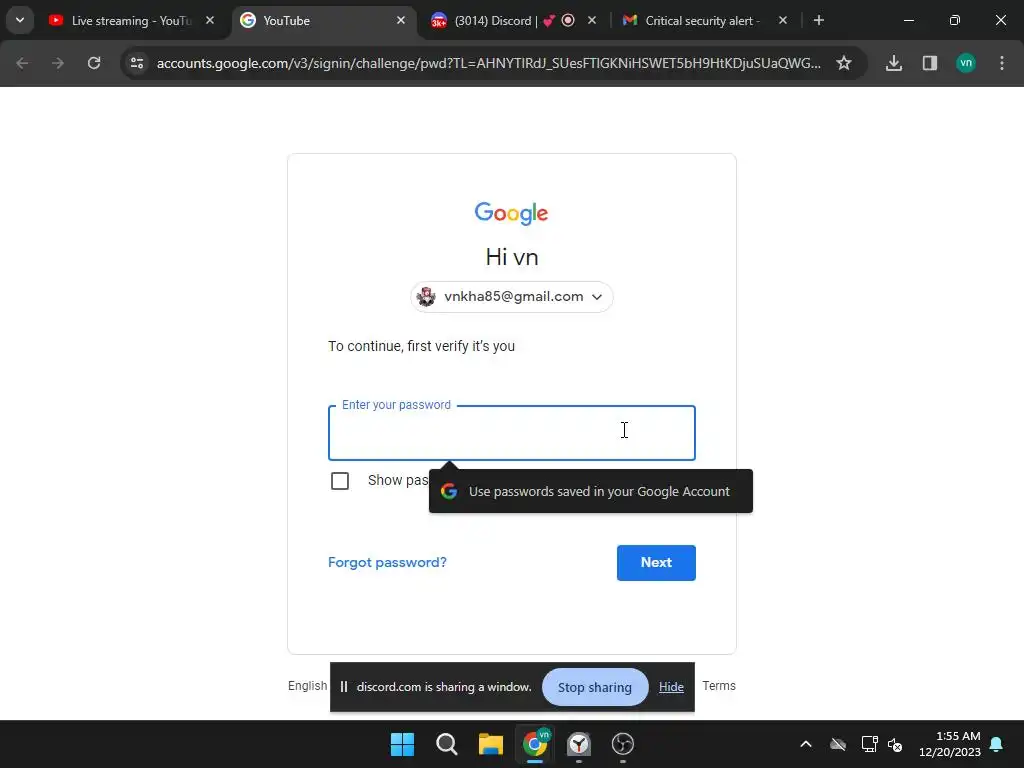Toggle the Chrome side panel icon
Image resolution: width=1024 pixels, height=768 pixels.
tap(929, 63)
